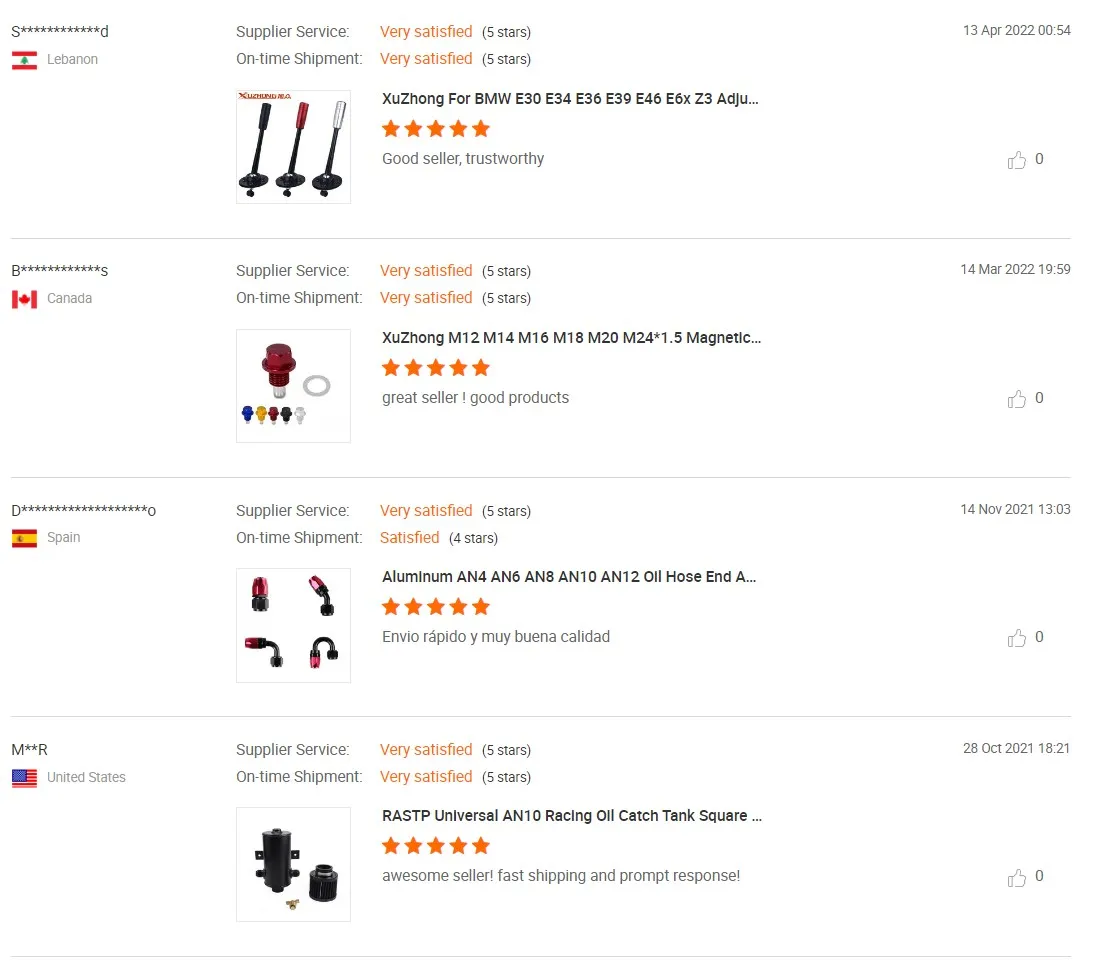Open magnetic drain plug product image
The height and width of the screenshot is (961, 1093).
coord(293,386)
